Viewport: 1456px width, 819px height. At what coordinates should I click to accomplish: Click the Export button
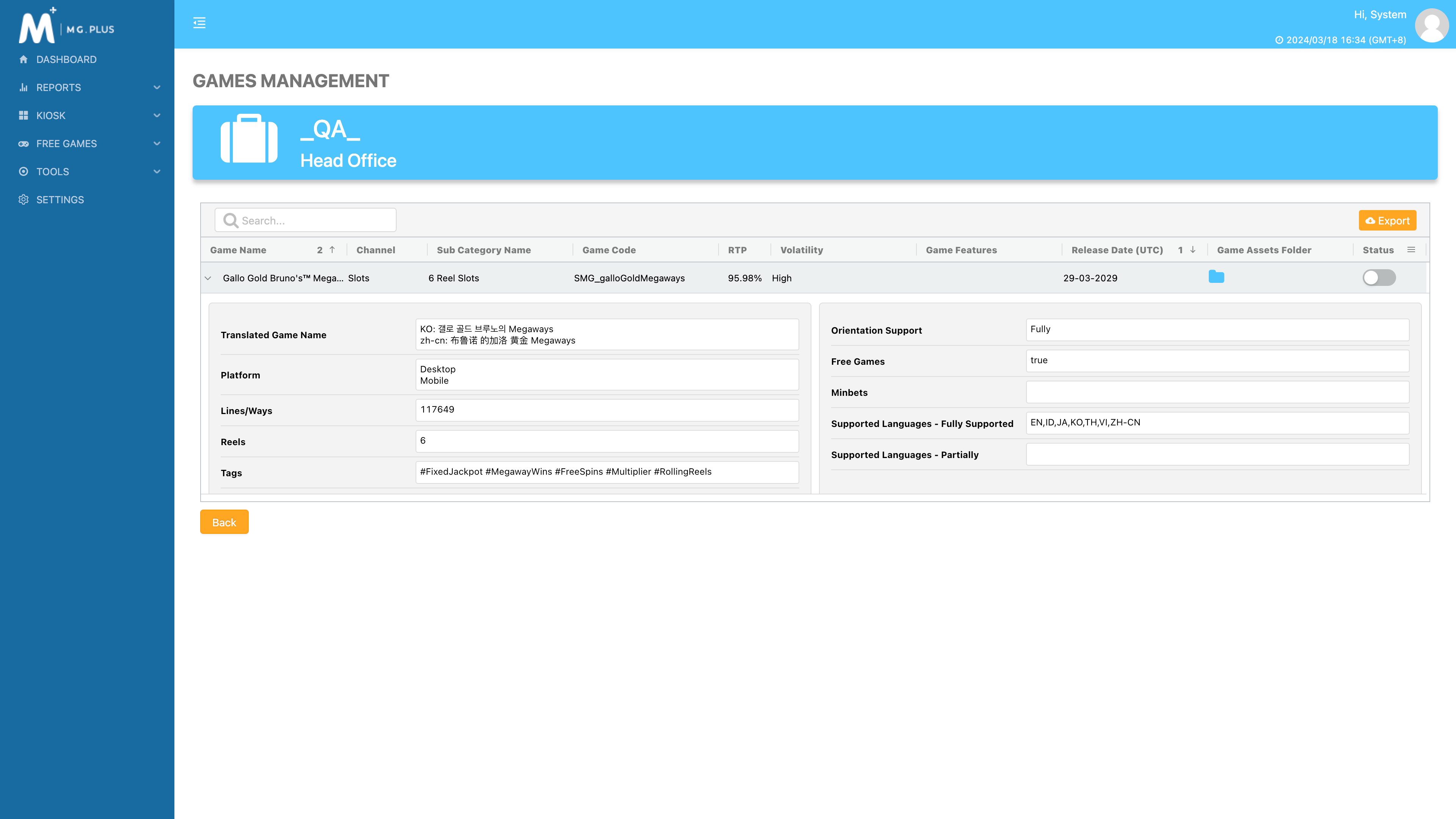[1387, 220]
